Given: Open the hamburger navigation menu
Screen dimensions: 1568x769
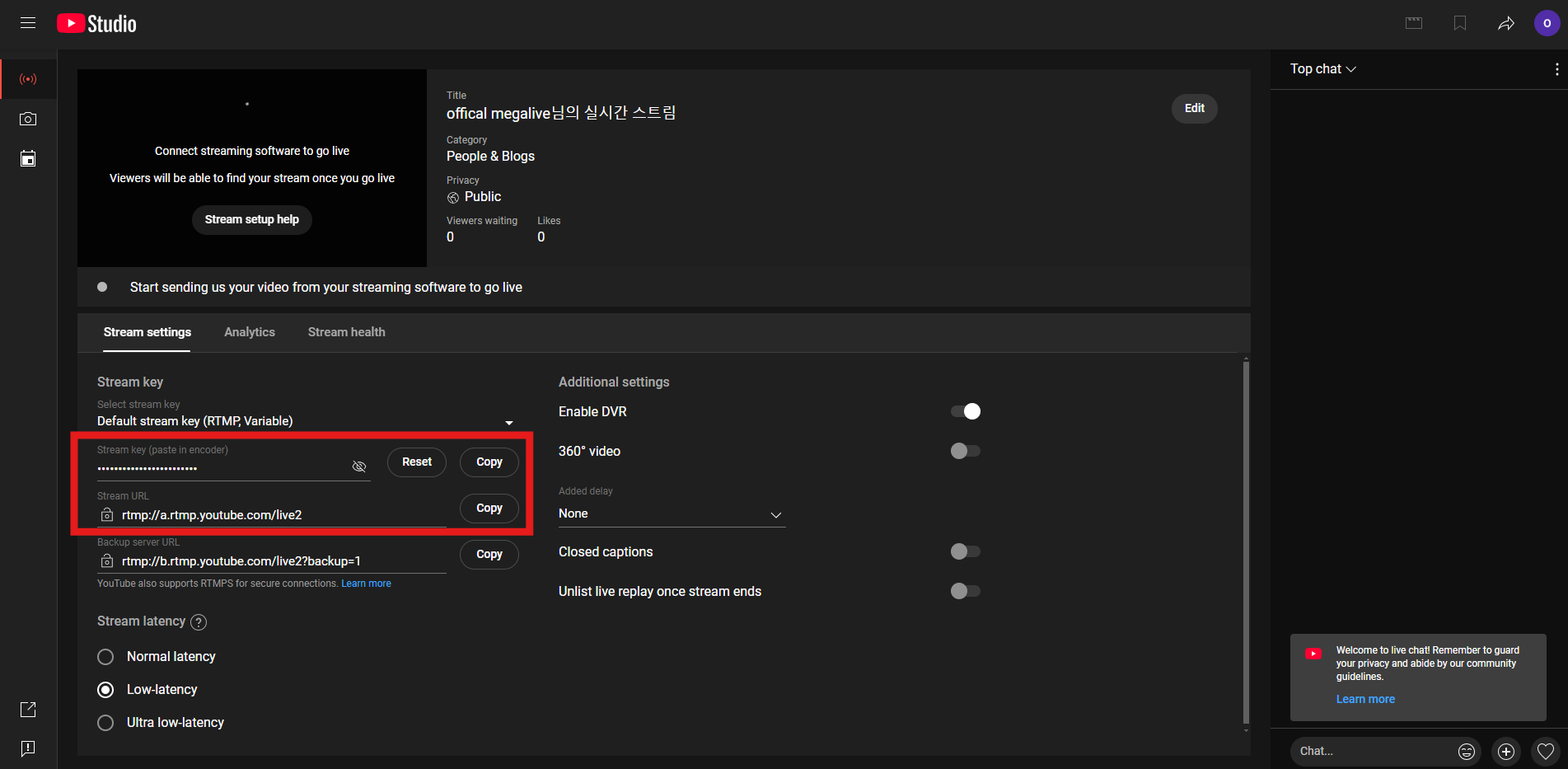Looking at the screenshot, I should pyautogui.click(x=28, y=23).
